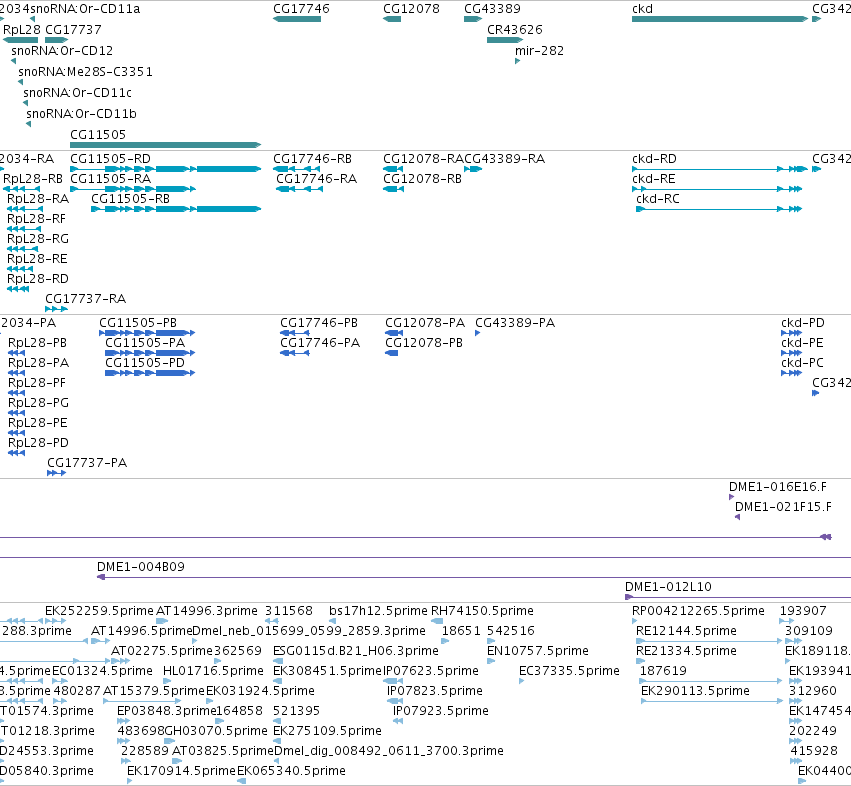Image resolution: width=851 pixels, height=786 pixels.
Task: Click protein CG17737-PA label
Action: (x=87, y=462)
